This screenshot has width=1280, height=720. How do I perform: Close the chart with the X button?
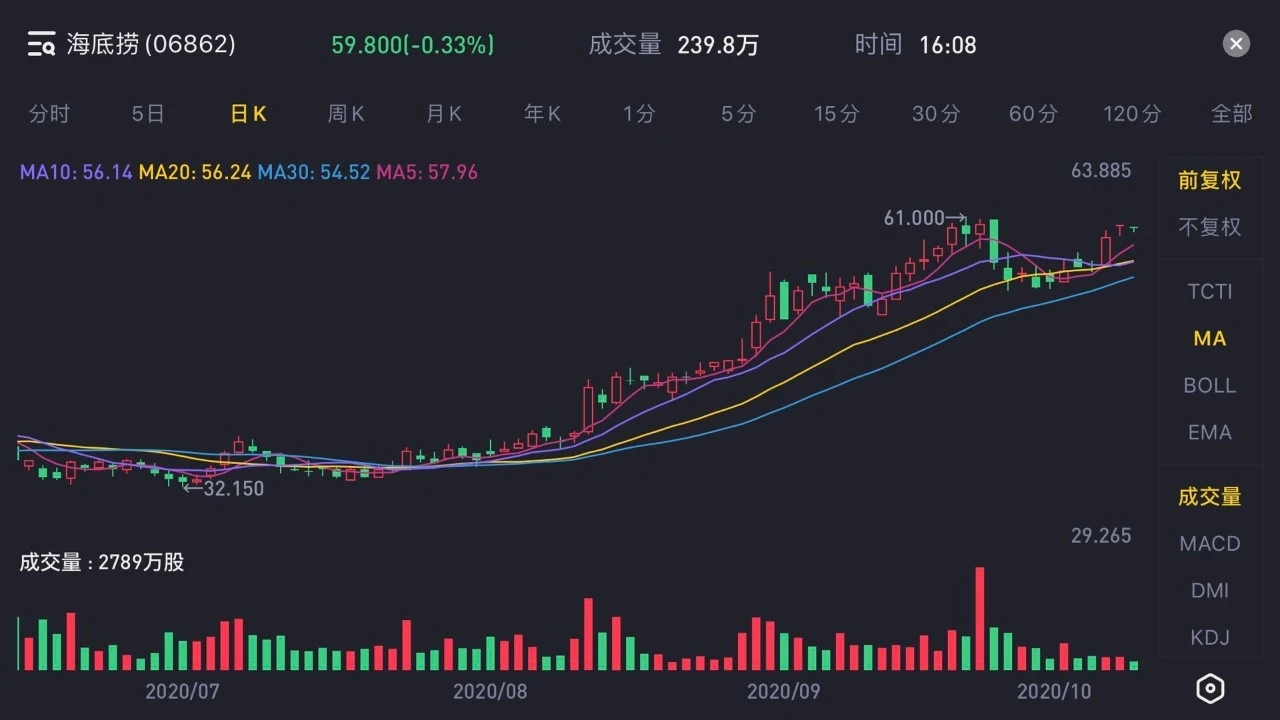(1236, 44)
